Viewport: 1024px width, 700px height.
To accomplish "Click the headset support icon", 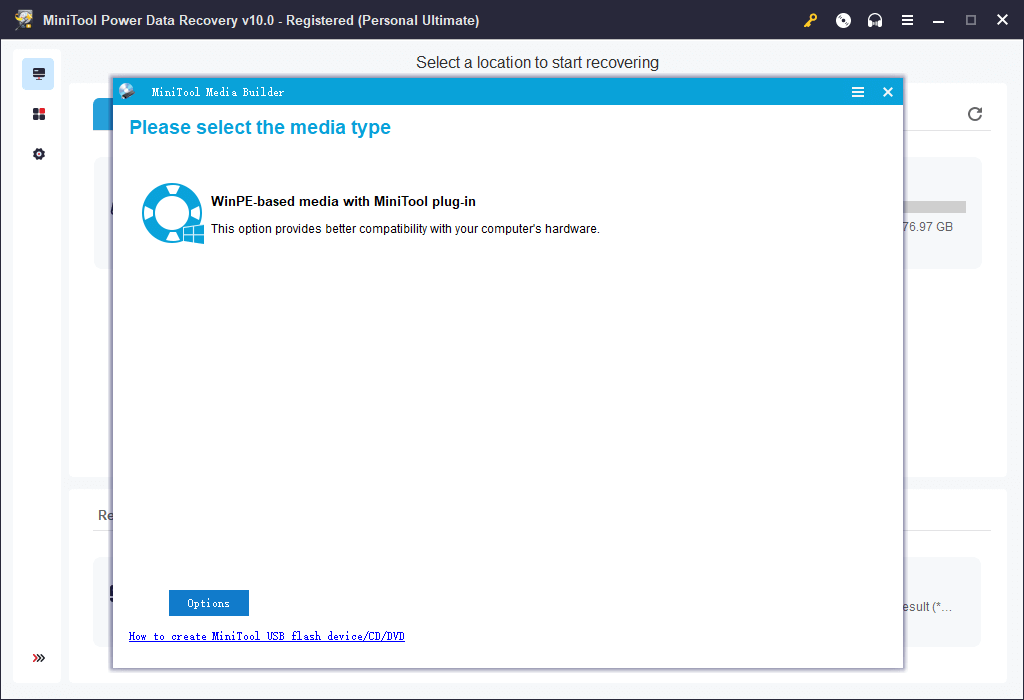I will point(875,20).
